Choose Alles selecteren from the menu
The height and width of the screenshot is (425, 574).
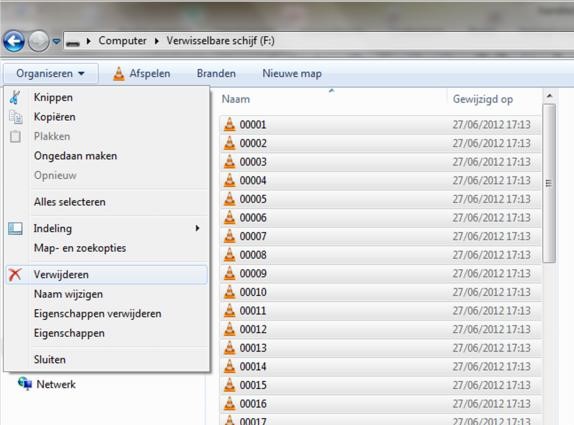point(70,202)
